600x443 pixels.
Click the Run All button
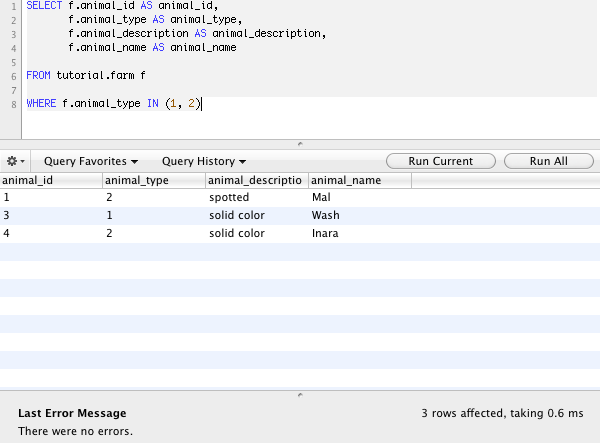pyautogui.click(x=549, y=161)
